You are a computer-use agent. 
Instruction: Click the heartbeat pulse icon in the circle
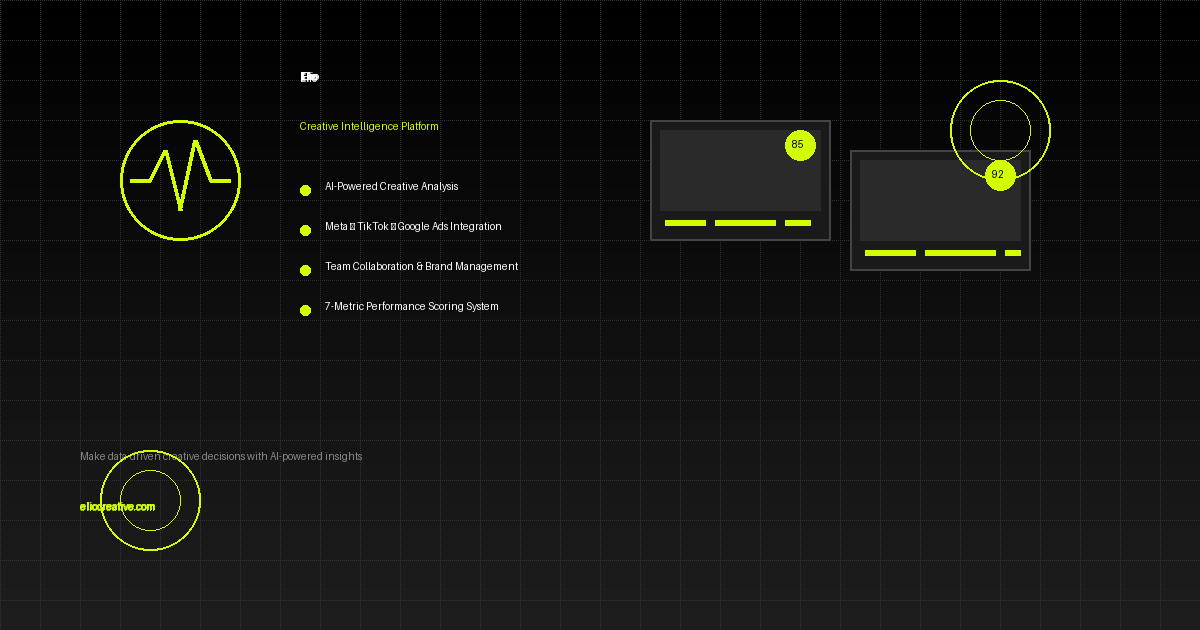(180, 180)
